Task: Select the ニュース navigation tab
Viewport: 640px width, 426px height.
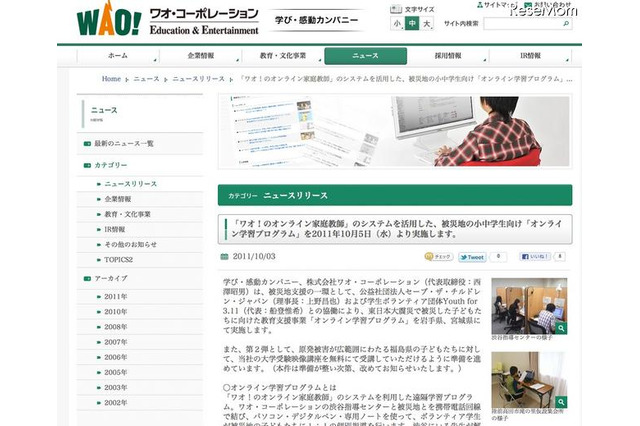Action: pos(366,56)
